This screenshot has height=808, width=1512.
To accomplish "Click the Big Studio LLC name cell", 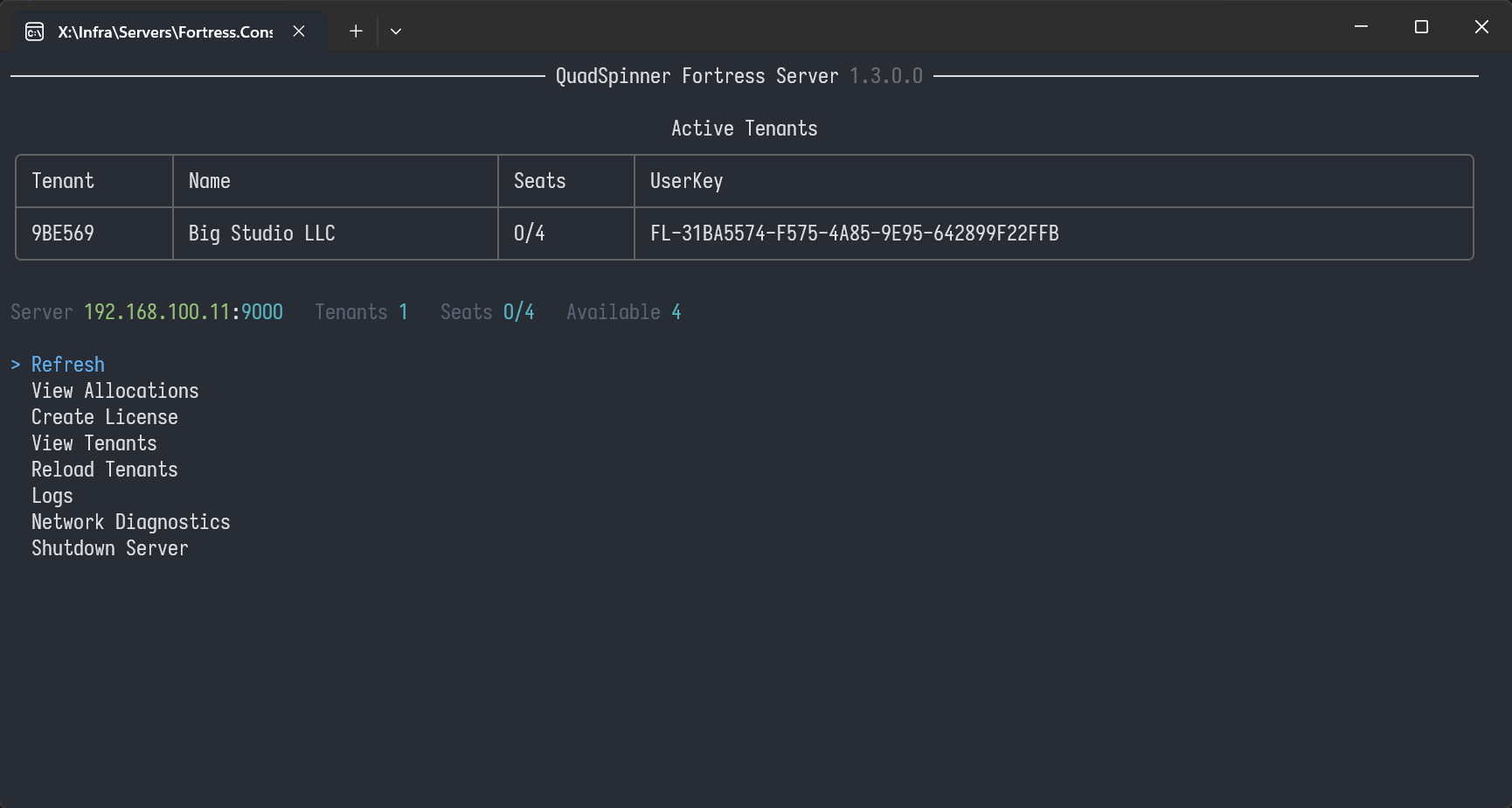I will pos(262,233).
